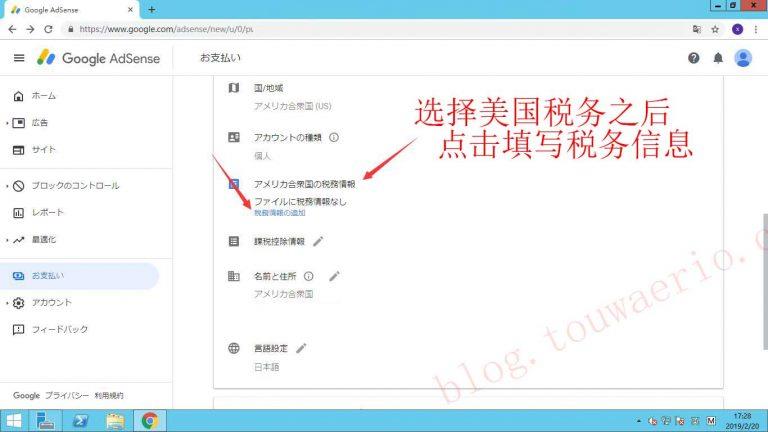The image size is (768, 432).
Task: Click the 国/地域 map icon
Action: 234,88
